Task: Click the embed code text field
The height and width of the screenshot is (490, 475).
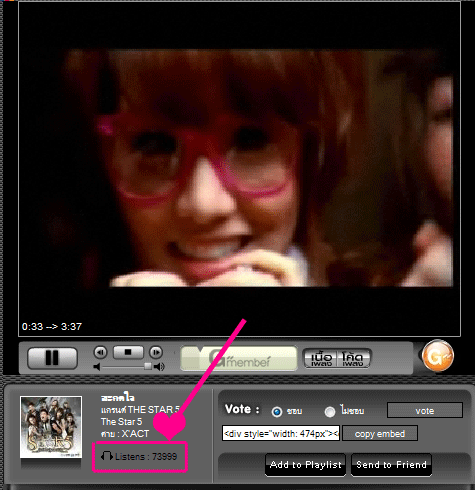Action: tap(281, 433)
